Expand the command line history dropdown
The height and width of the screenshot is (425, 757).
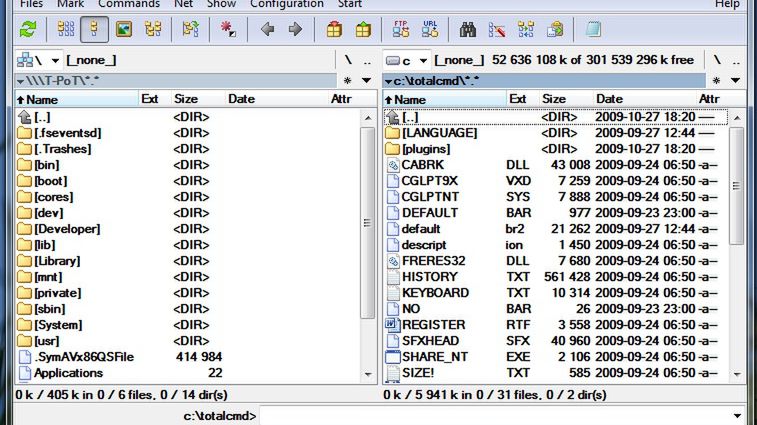click(x=737, y=416)
